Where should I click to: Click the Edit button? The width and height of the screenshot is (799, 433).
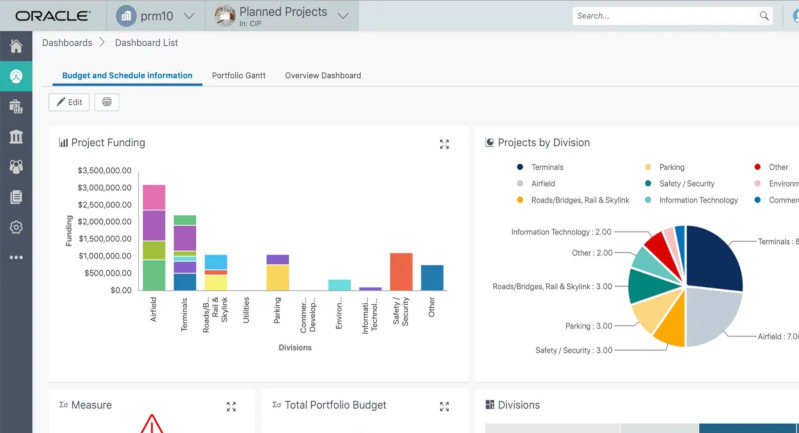click(69, 102)
